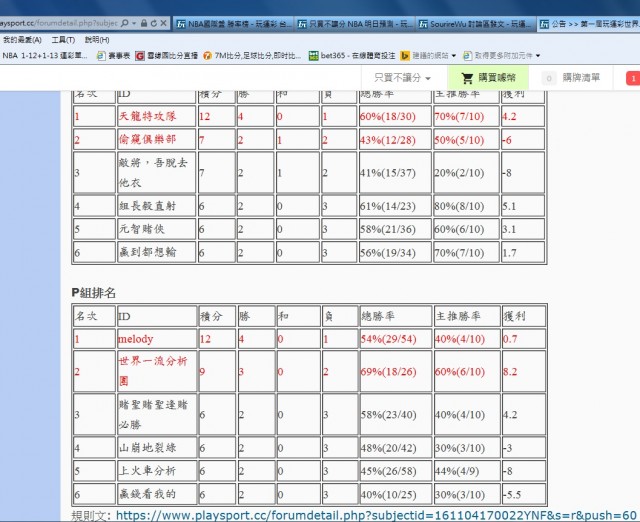This screenshot has height=522, width=640.
Task: Click the 購牌清單 button
Action: [x=578, y=78]
